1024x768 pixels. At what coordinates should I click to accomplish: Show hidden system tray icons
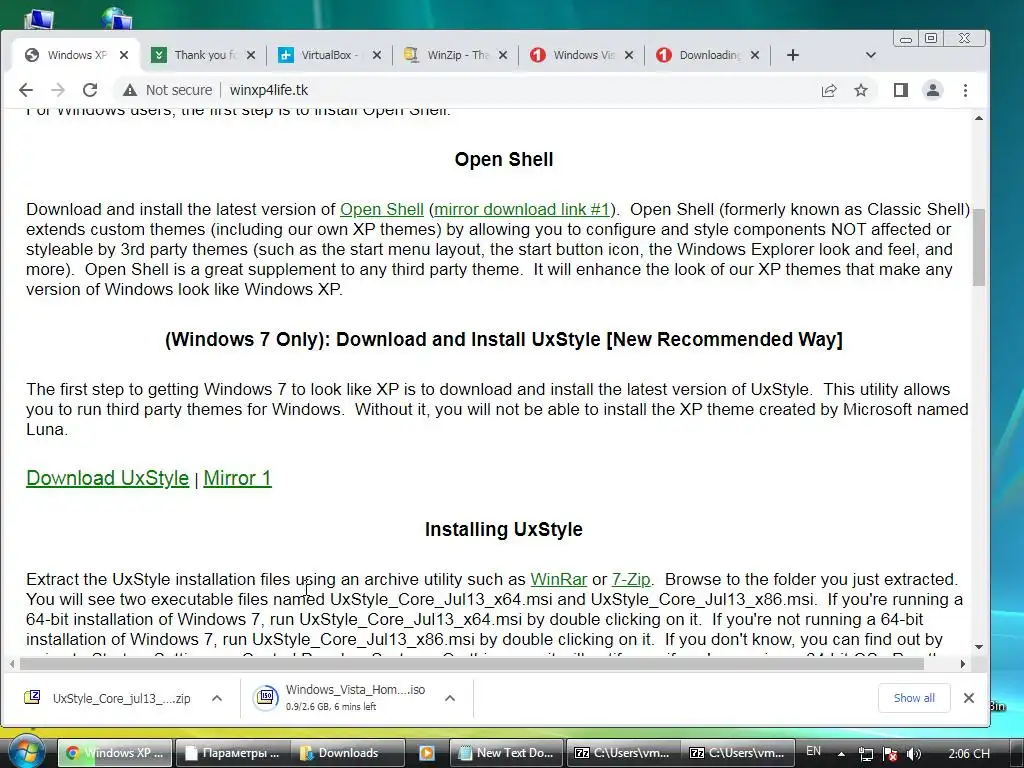(x=841, y=754)
